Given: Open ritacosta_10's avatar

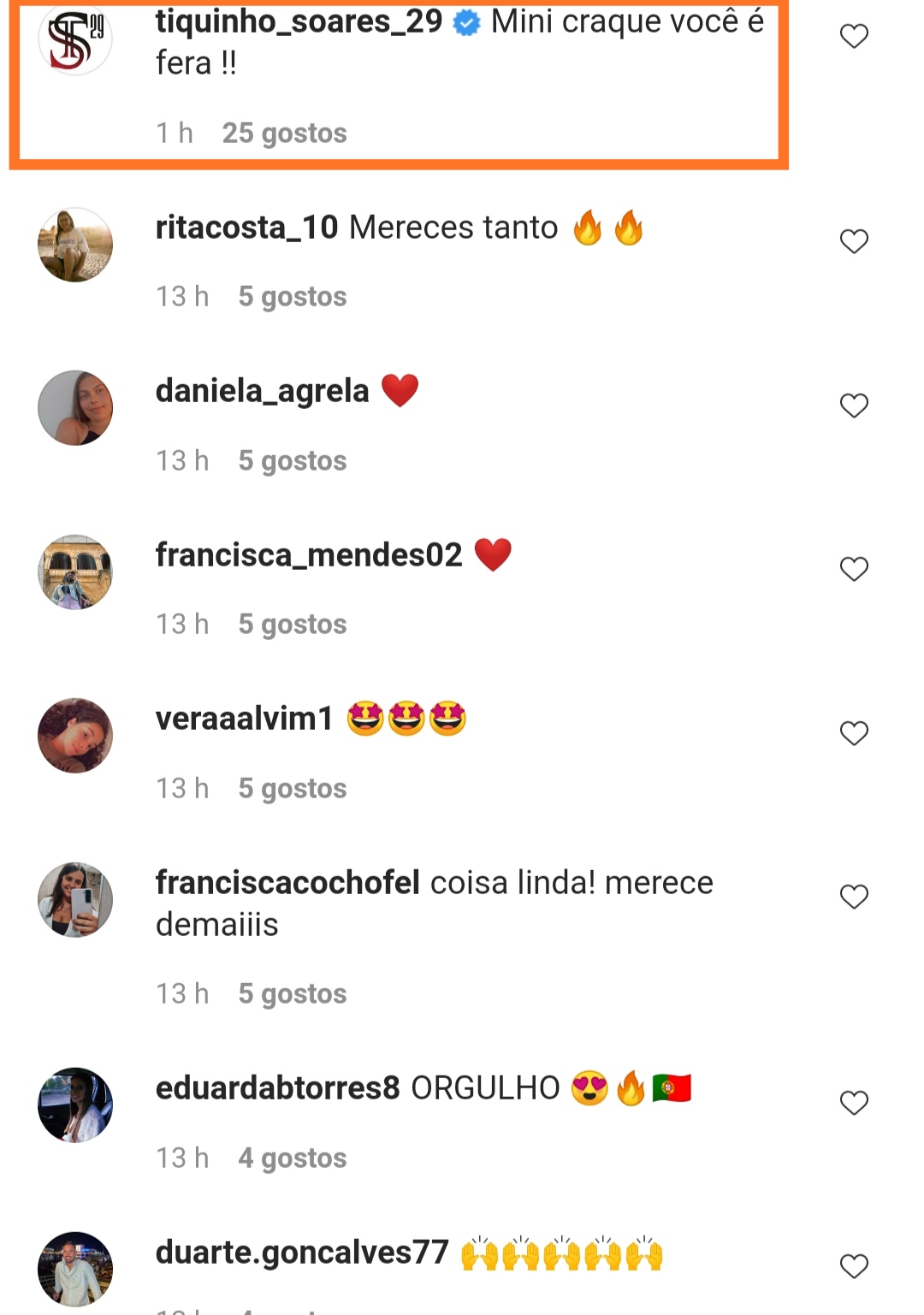Looking at the screenshot, I should (x=75, y=245).
